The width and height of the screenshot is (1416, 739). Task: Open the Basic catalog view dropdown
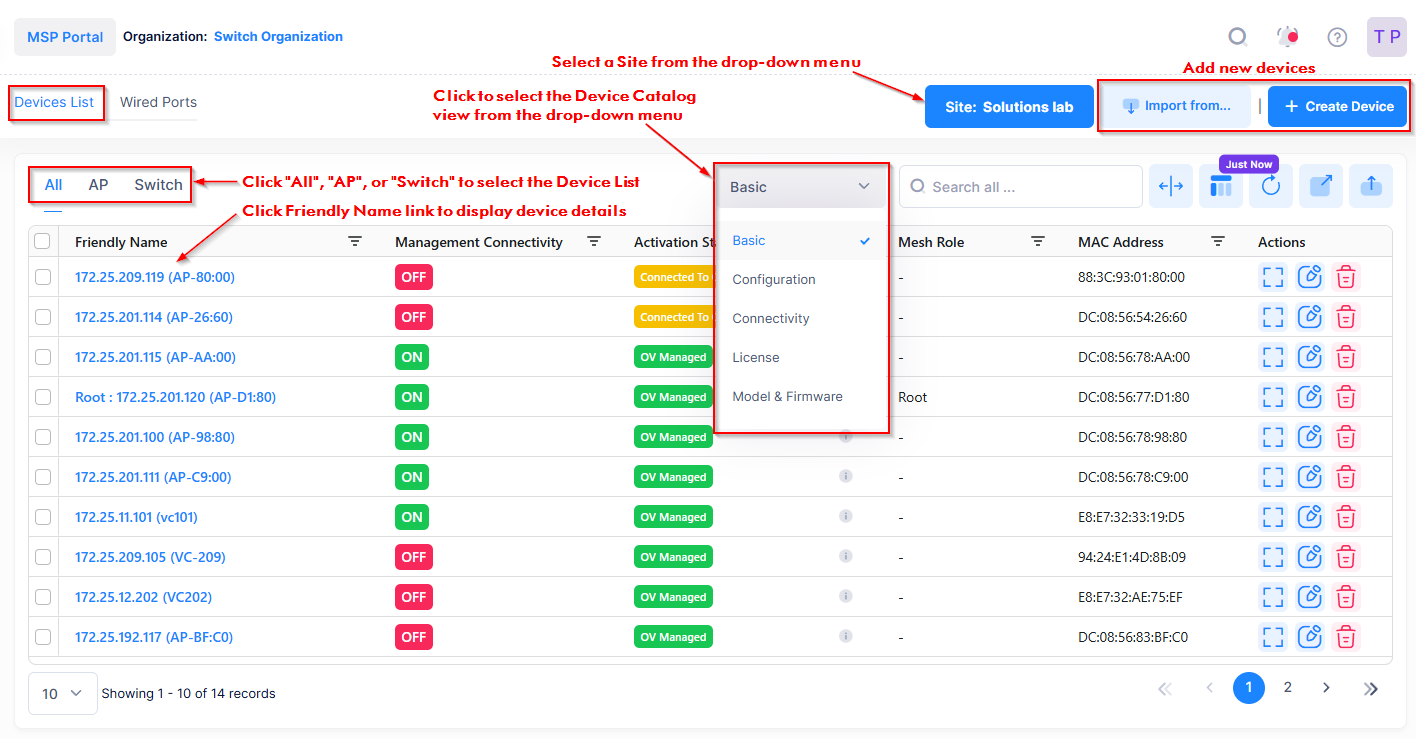click(800, 187)
